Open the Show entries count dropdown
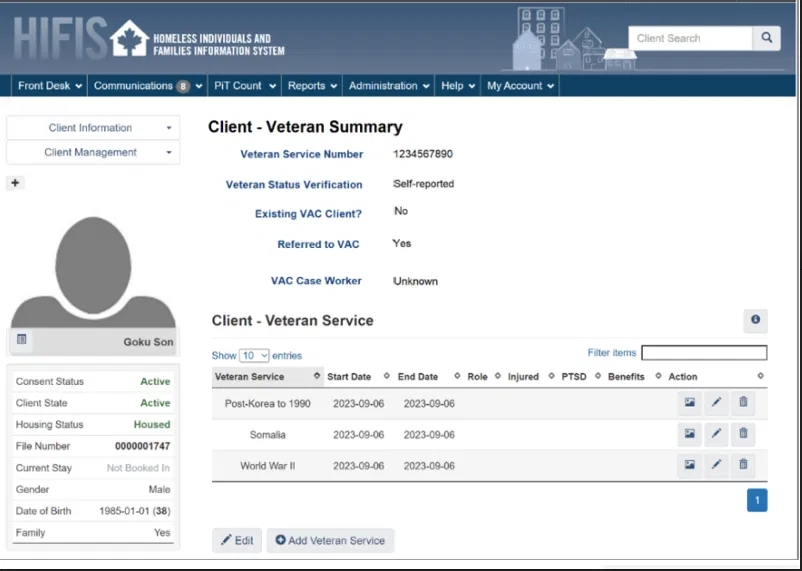The height and width of the screenshot is (571, 802). click(254, 355)
